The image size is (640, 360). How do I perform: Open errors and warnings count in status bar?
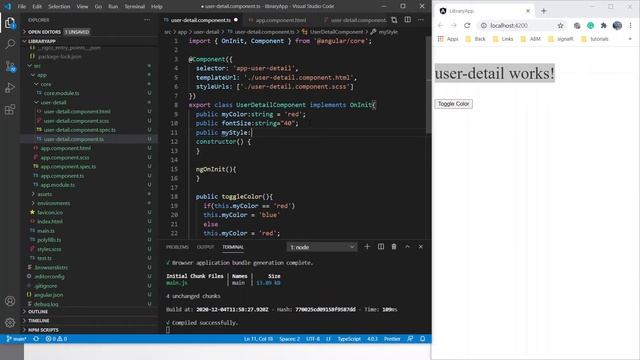pos(56,339)
